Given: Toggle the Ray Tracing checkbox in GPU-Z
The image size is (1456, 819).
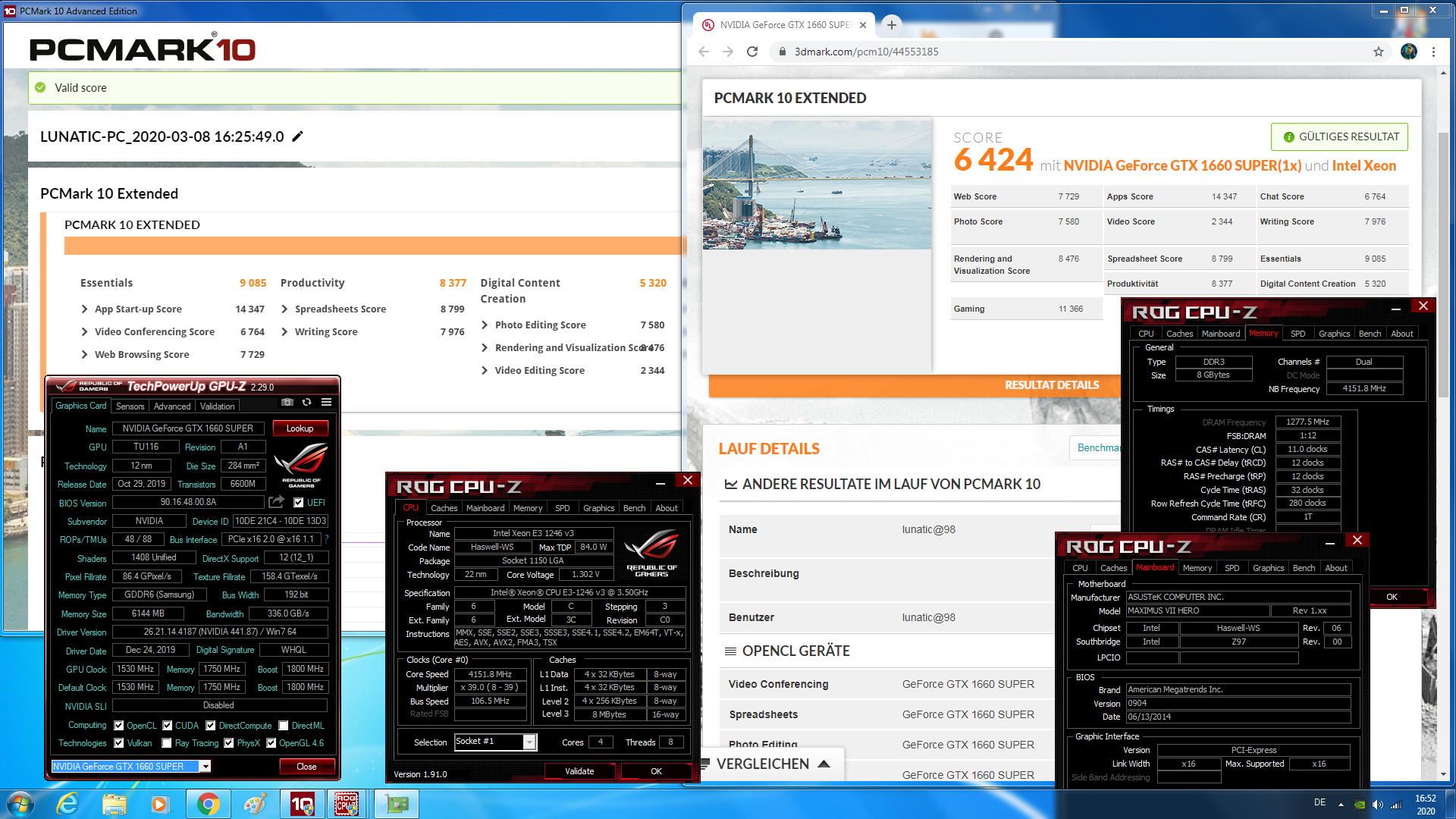Looking at the screenshot, I should [167, 743].
